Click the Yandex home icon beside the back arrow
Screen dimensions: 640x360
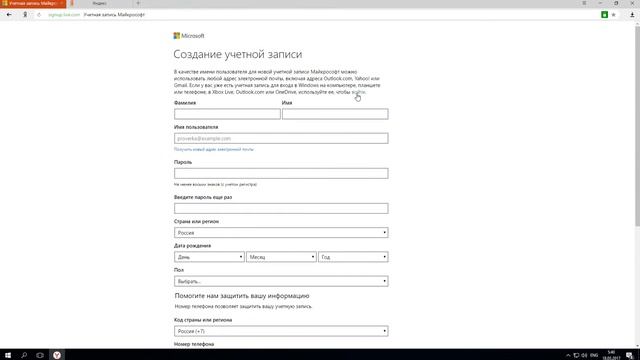(x=25, y=15)
